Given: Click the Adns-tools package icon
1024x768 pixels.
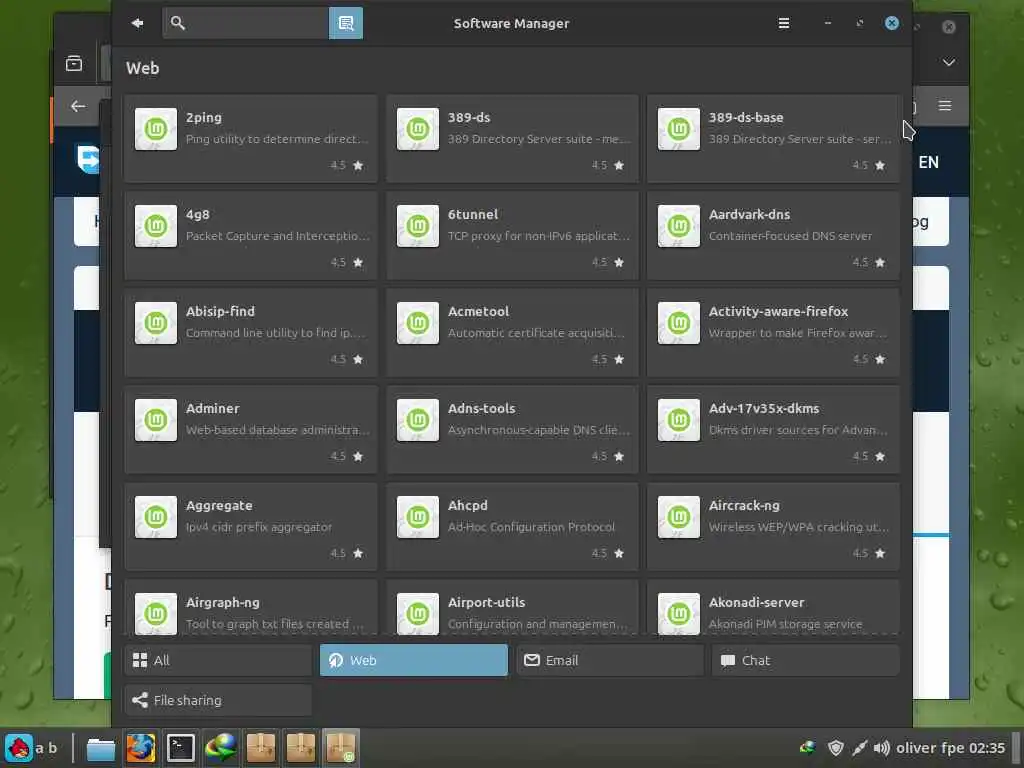Looking at the screenshot, I should coord(418,420).
